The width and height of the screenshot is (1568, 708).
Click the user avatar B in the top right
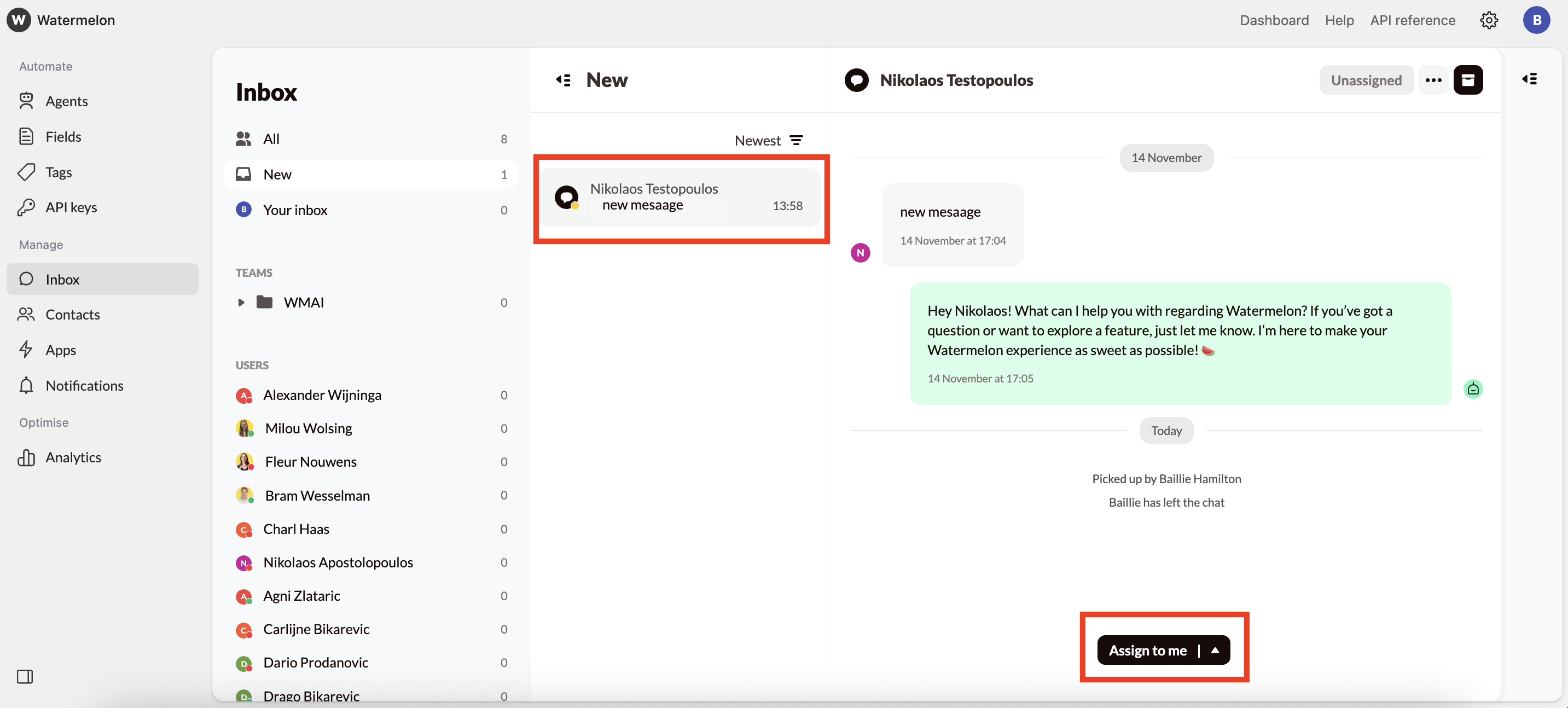(x=1536, y=20)
